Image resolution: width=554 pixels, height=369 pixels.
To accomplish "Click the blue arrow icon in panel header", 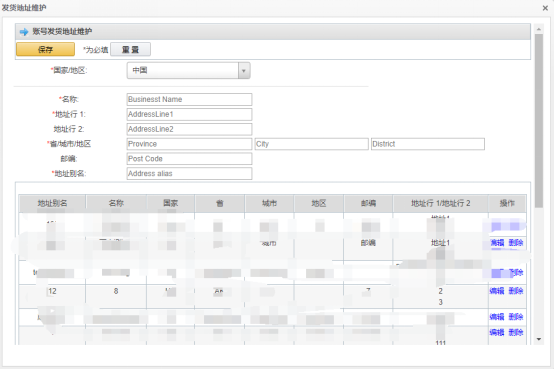I will click(x=24, y=32).
